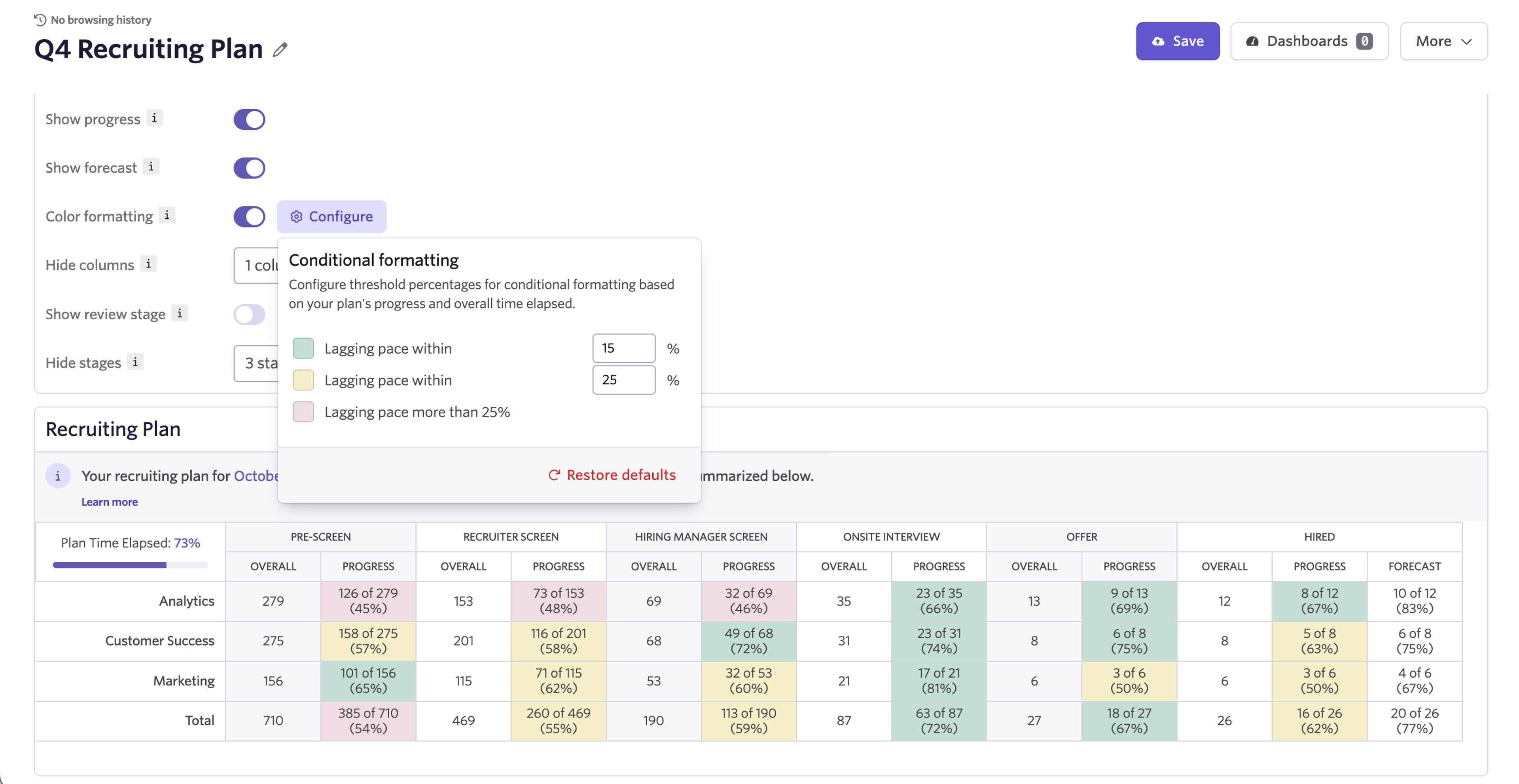
Task: Click the browsing history clock icon
Action: (x=40, y=20)
